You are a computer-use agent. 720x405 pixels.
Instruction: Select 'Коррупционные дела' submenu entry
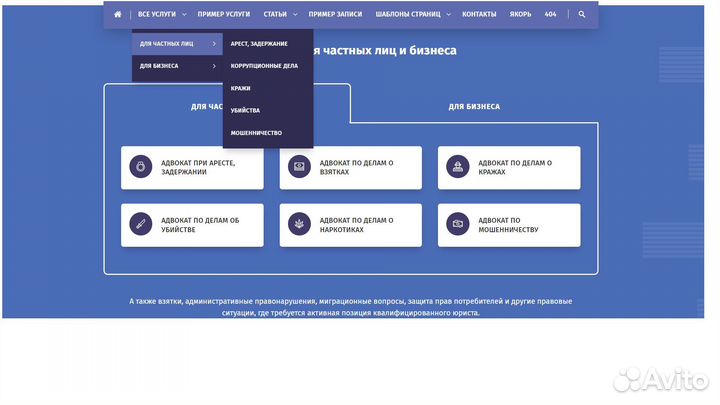[263, 66]
